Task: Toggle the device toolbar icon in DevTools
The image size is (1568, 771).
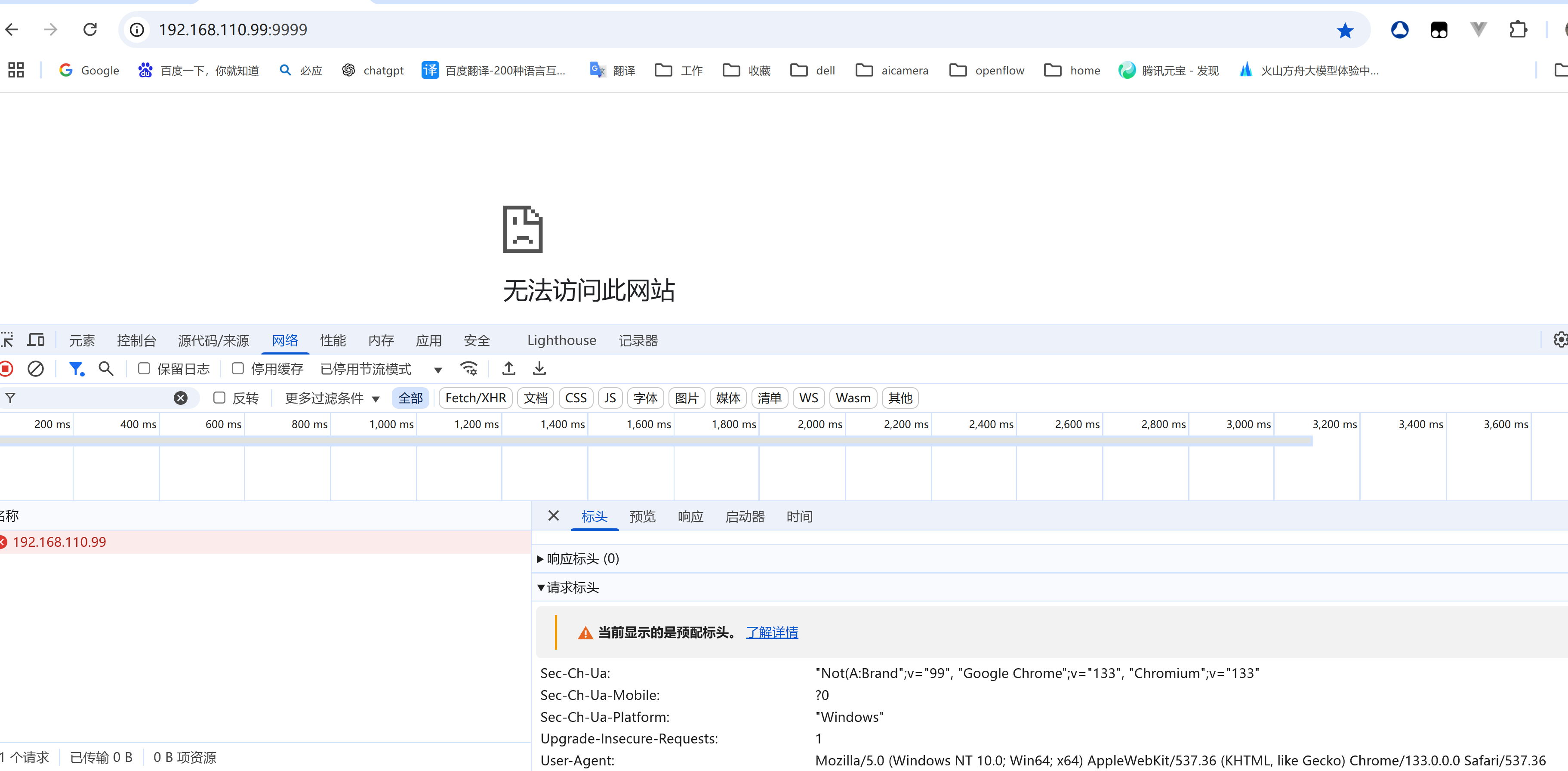Action: pyautogui.click(x=36, y=340)
